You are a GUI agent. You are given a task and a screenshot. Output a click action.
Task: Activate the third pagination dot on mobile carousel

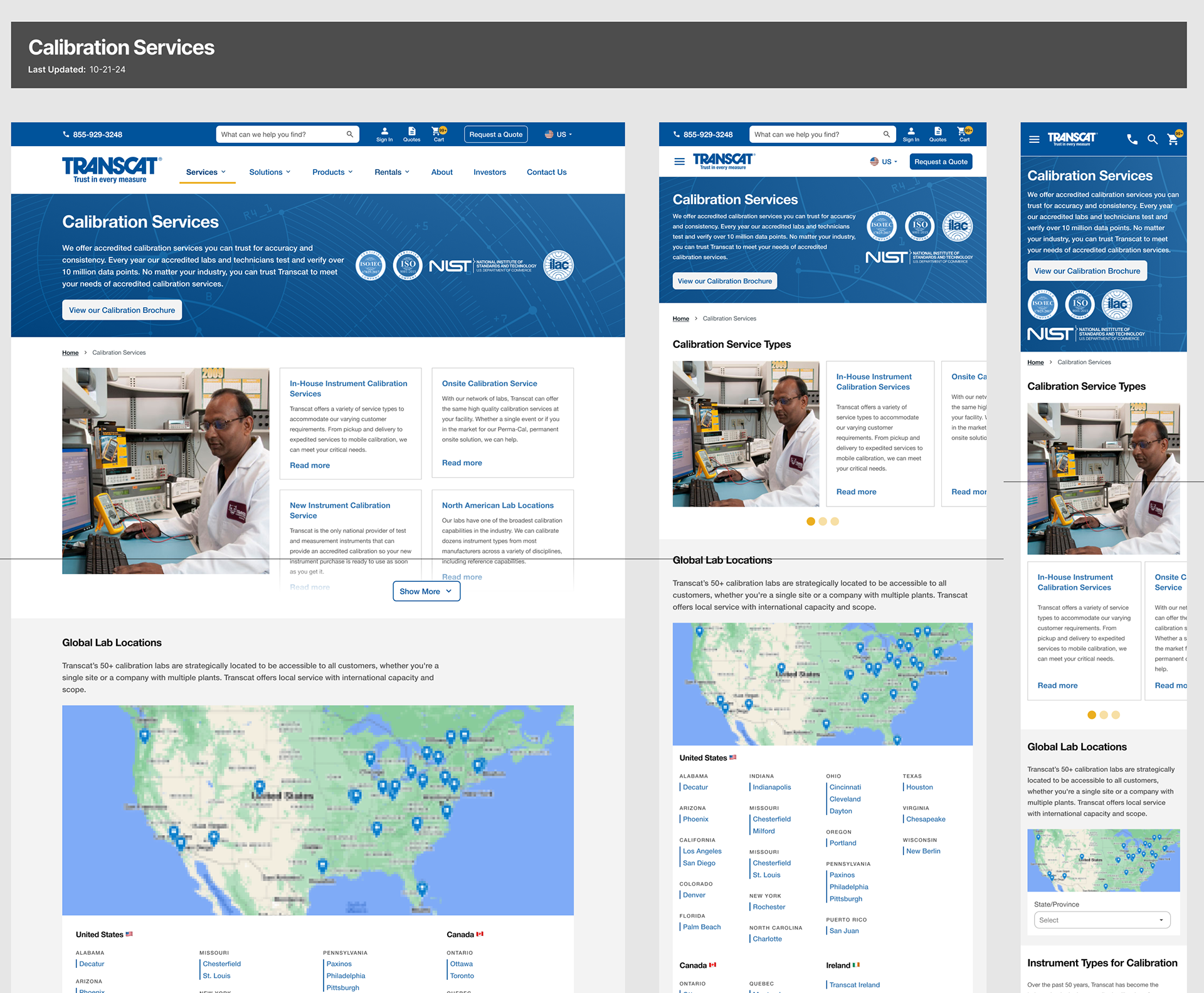pyautogui.click(x=1116, y=715)
